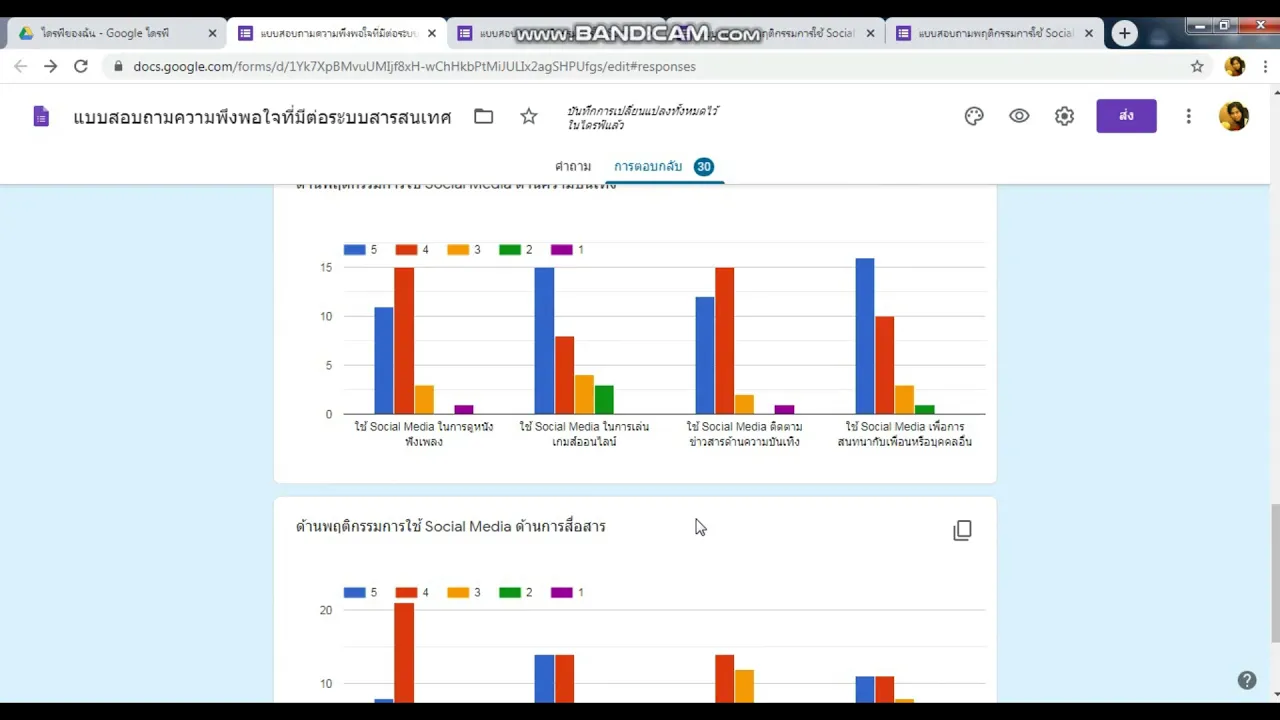Viewport: 1280px width, 720px height.
Task: Switch to the questions tab
Action: click(573, 166)
